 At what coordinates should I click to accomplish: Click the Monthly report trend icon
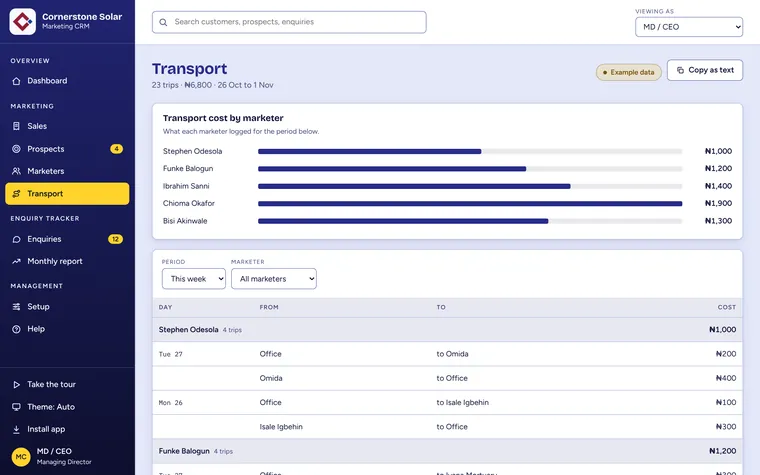pos(16,261)
